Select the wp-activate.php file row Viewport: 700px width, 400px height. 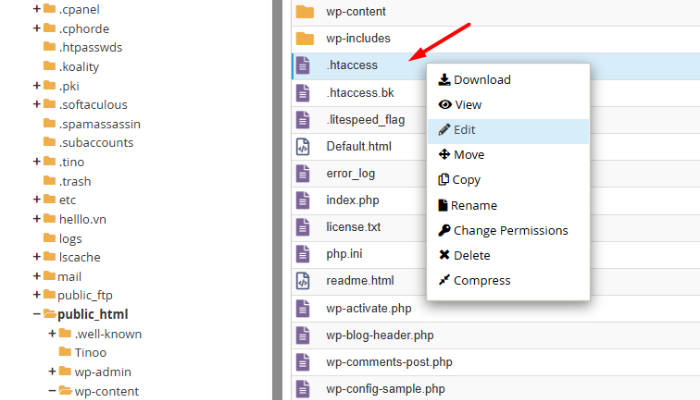368,308
